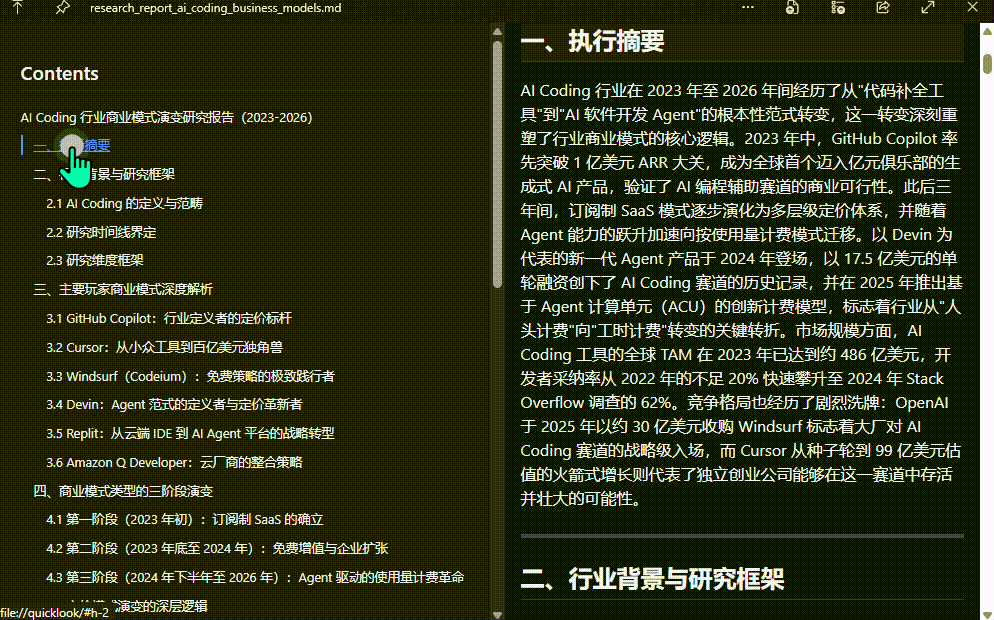
Task: Click the share icon in title bar
Action: pos(883,7)
